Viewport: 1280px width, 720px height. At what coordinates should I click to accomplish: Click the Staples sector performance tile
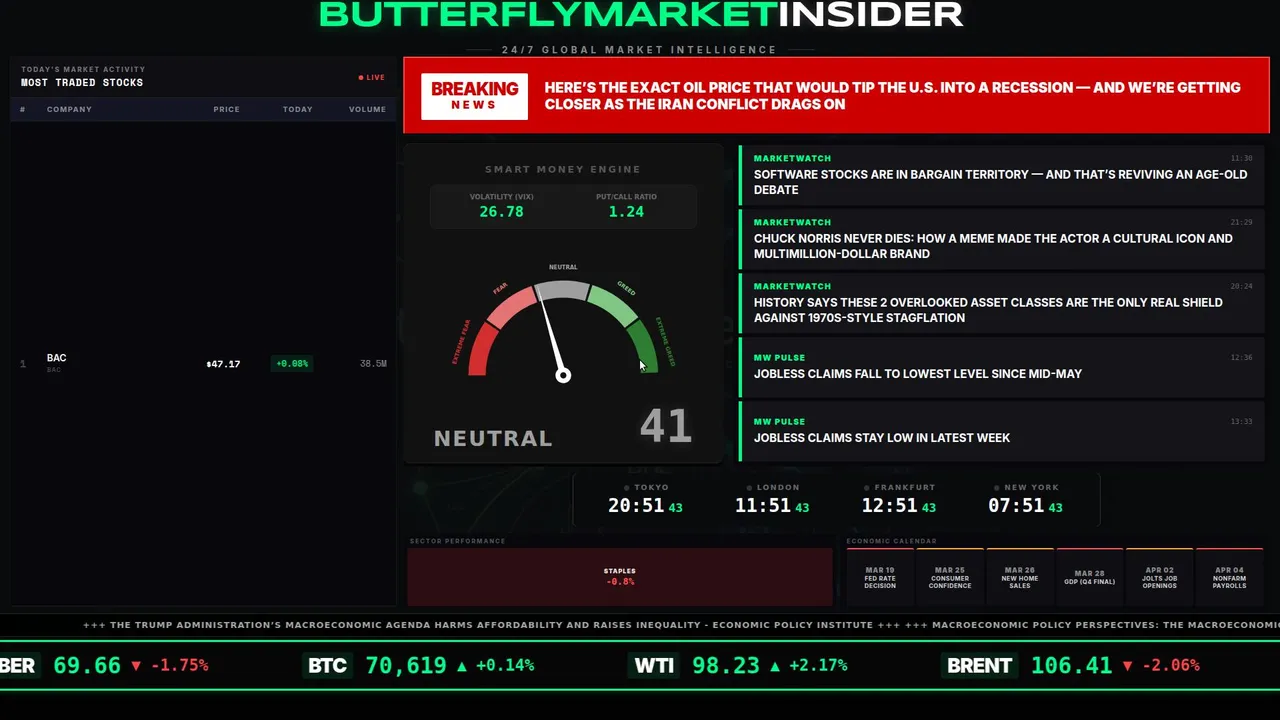[x=620, y=576]
